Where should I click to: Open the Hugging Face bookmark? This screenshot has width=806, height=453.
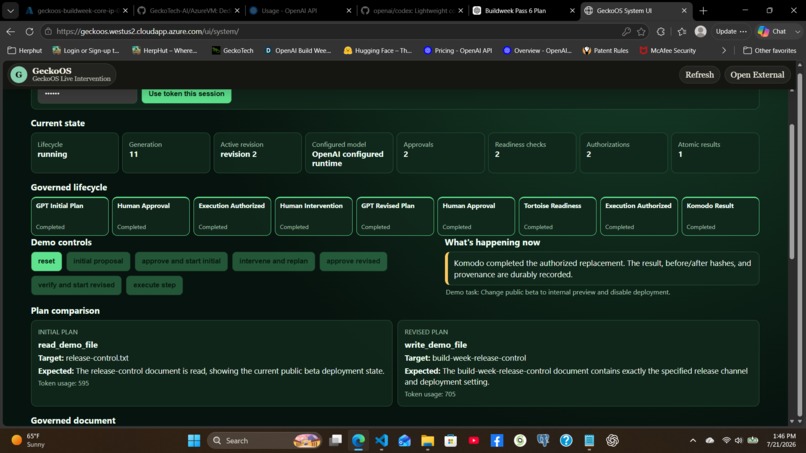(378, 50)
